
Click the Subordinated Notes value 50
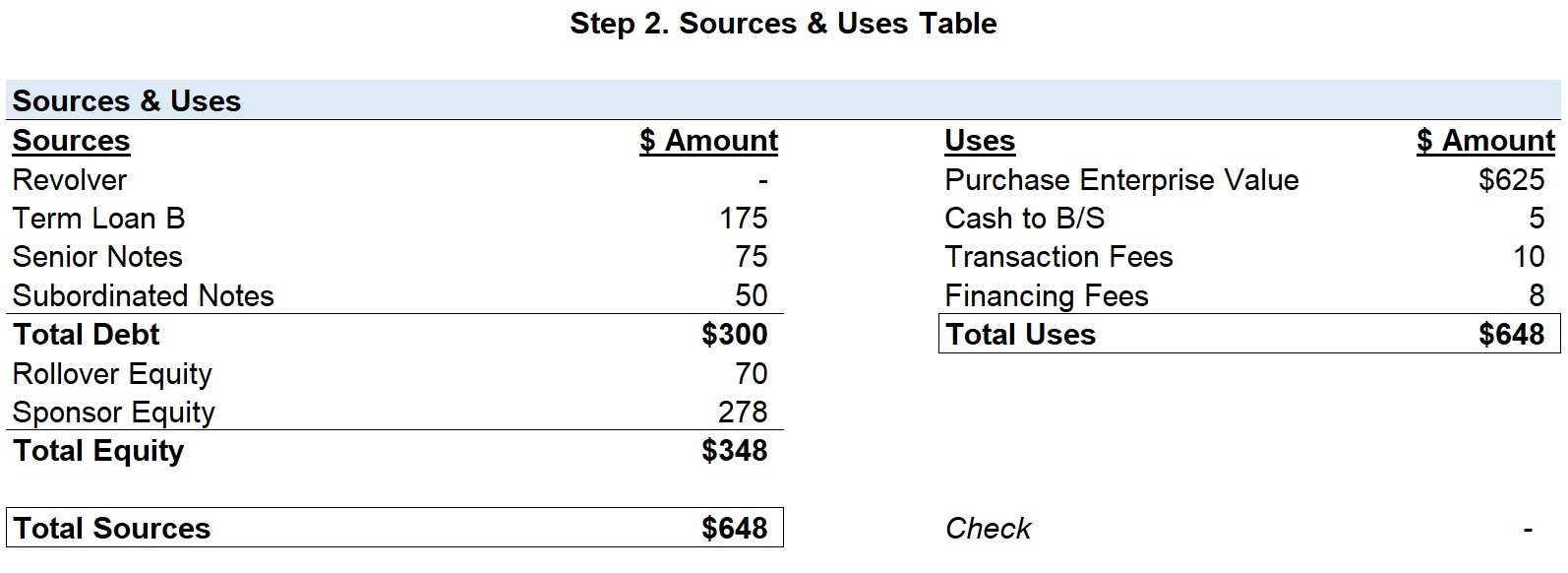pyautogui.click(x=751, y=295)
